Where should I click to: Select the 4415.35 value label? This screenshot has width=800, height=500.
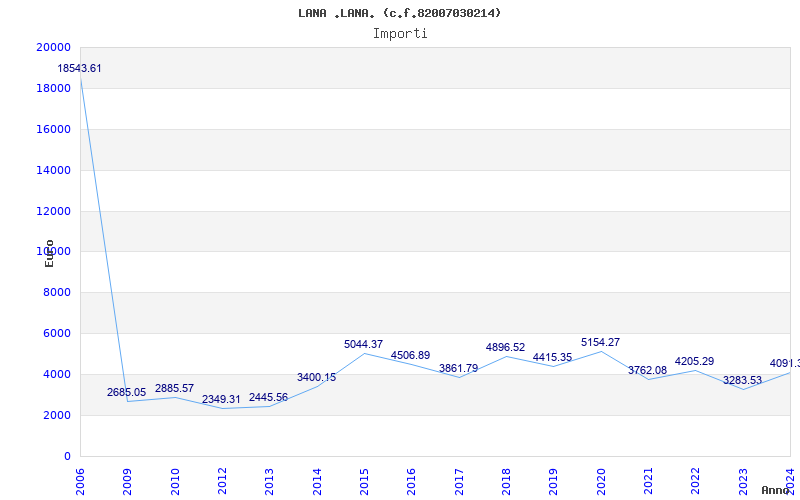[x=552, y=357]
